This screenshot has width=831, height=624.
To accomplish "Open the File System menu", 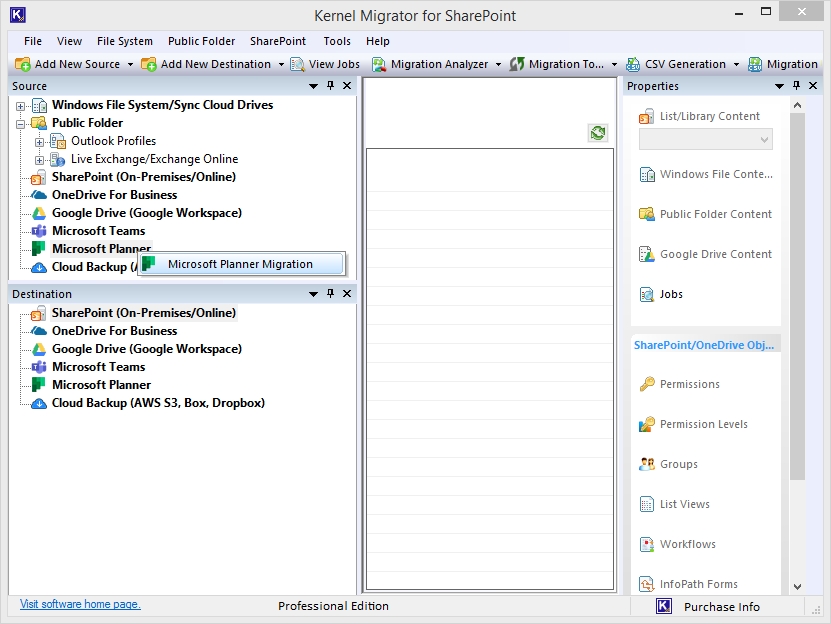I will point(125,41).
